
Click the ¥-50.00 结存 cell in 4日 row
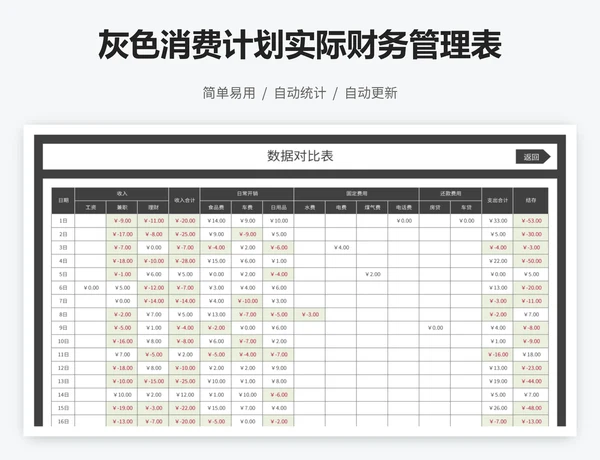(531, 261)
